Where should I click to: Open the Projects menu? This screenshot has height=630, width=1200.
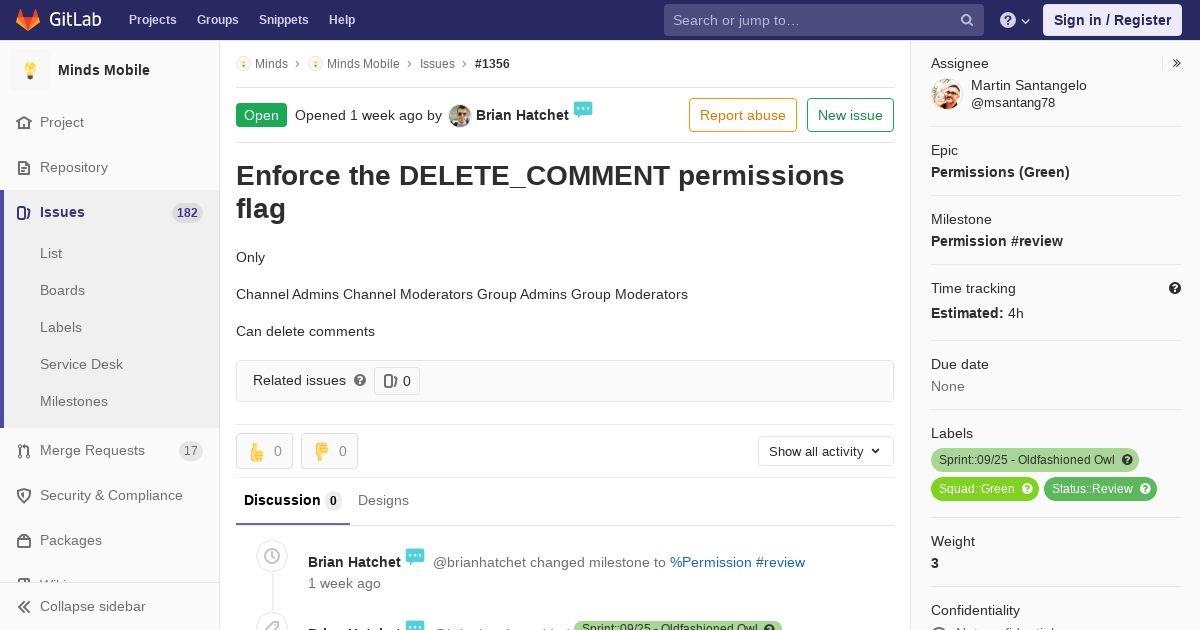tap(153, 20)
